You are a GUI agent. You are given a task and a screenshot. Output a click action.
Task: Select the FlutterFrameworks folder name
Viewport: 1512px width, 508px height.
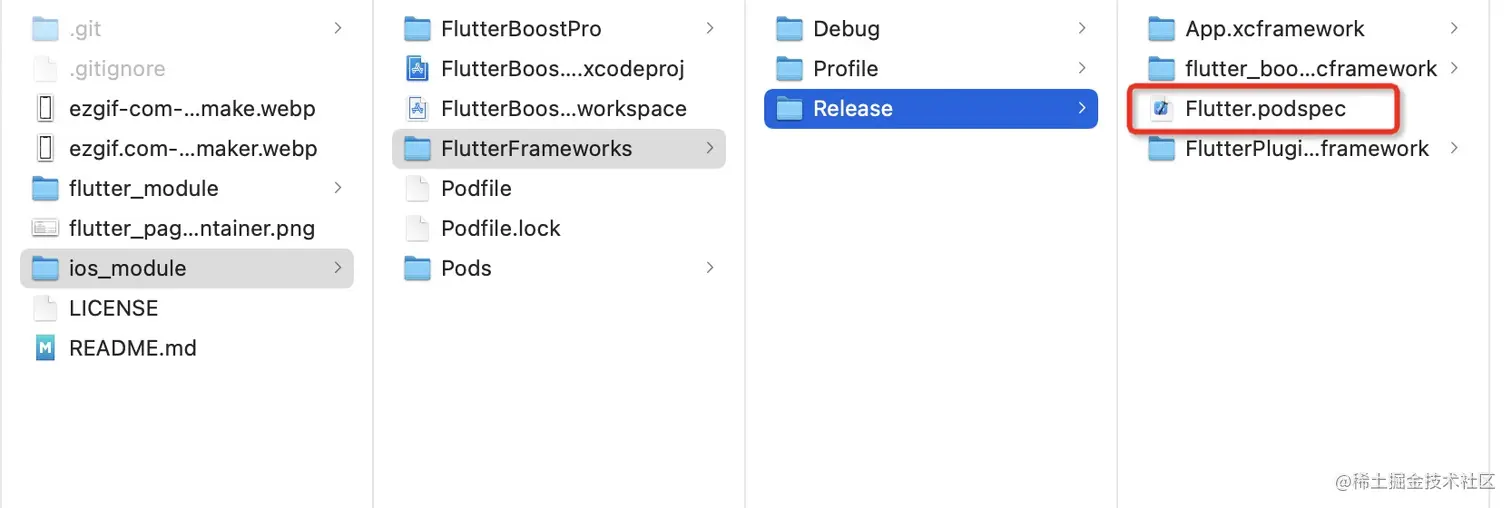pos(536,149)
